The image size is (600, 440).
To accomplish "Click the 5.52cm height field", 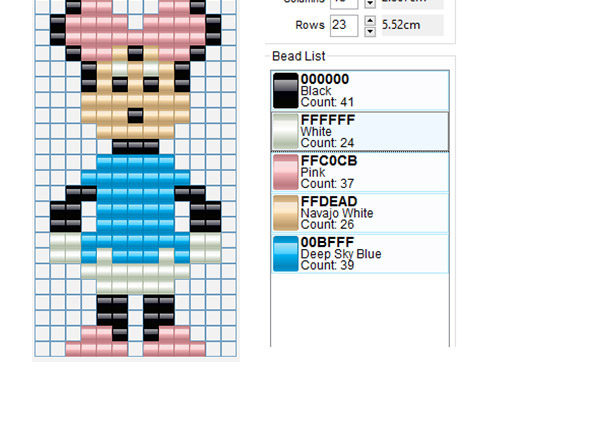I will pos(412,25).
